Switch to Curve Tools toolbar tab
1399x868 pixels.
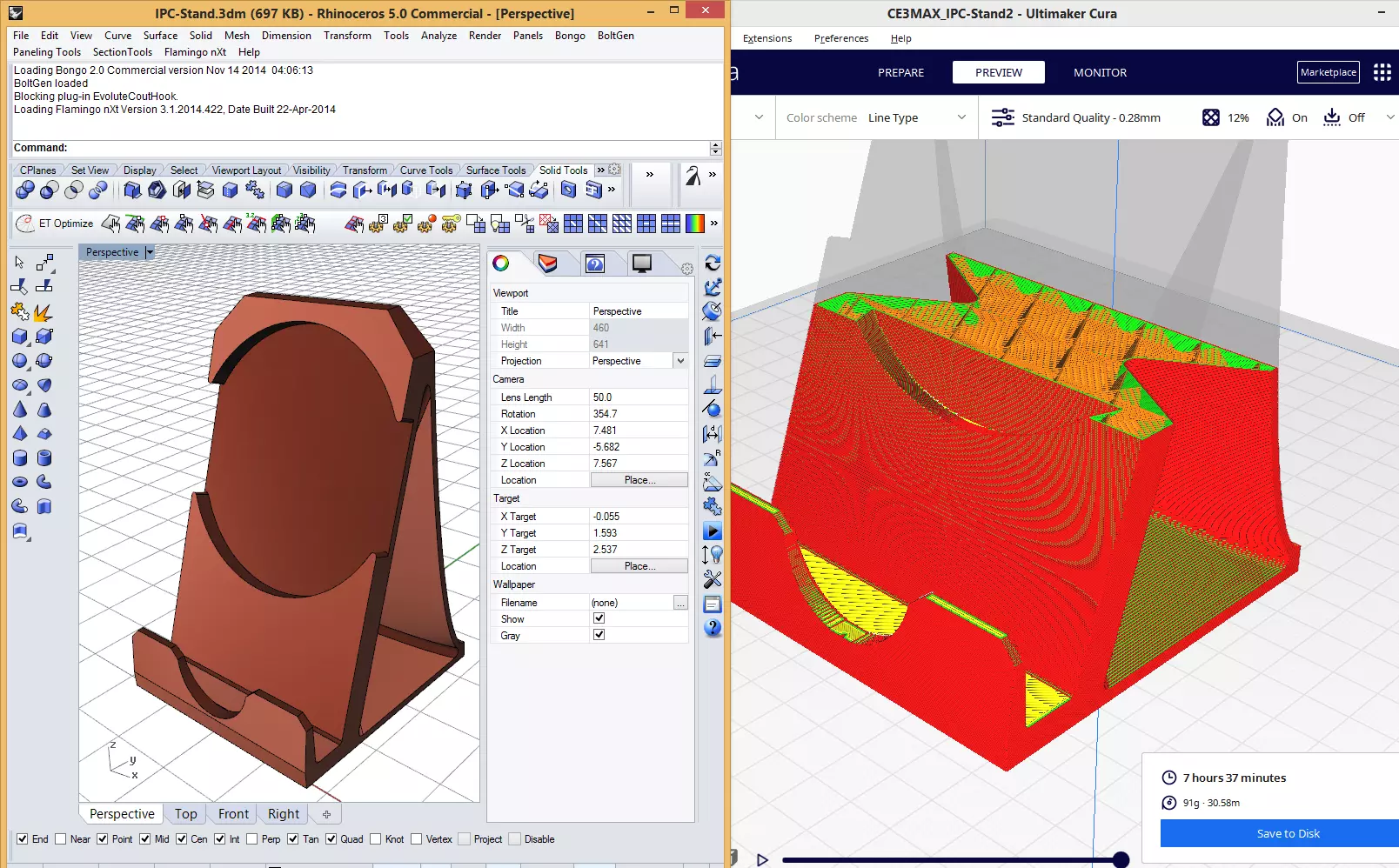tap(426, 170)
